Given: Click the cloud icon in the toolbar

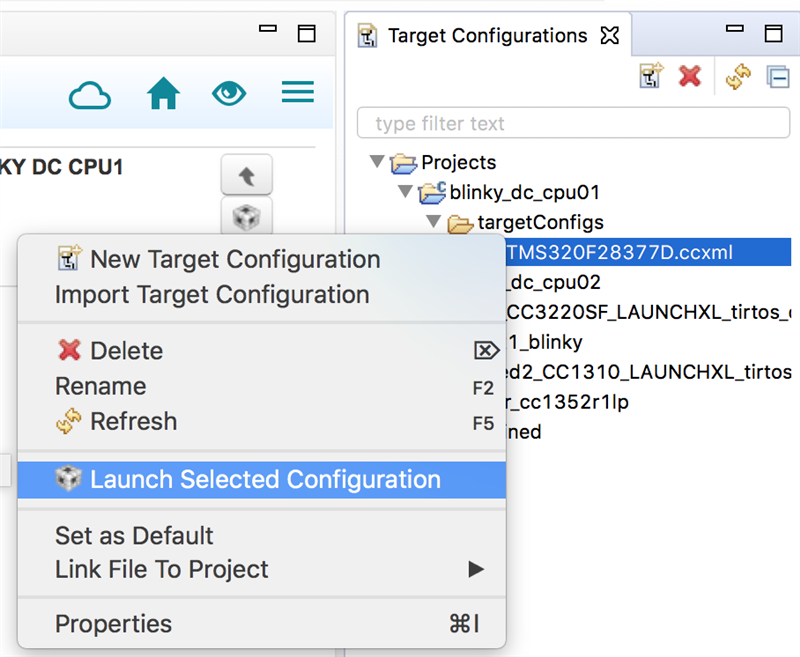Looking at the screenshot, I should 90,94.
